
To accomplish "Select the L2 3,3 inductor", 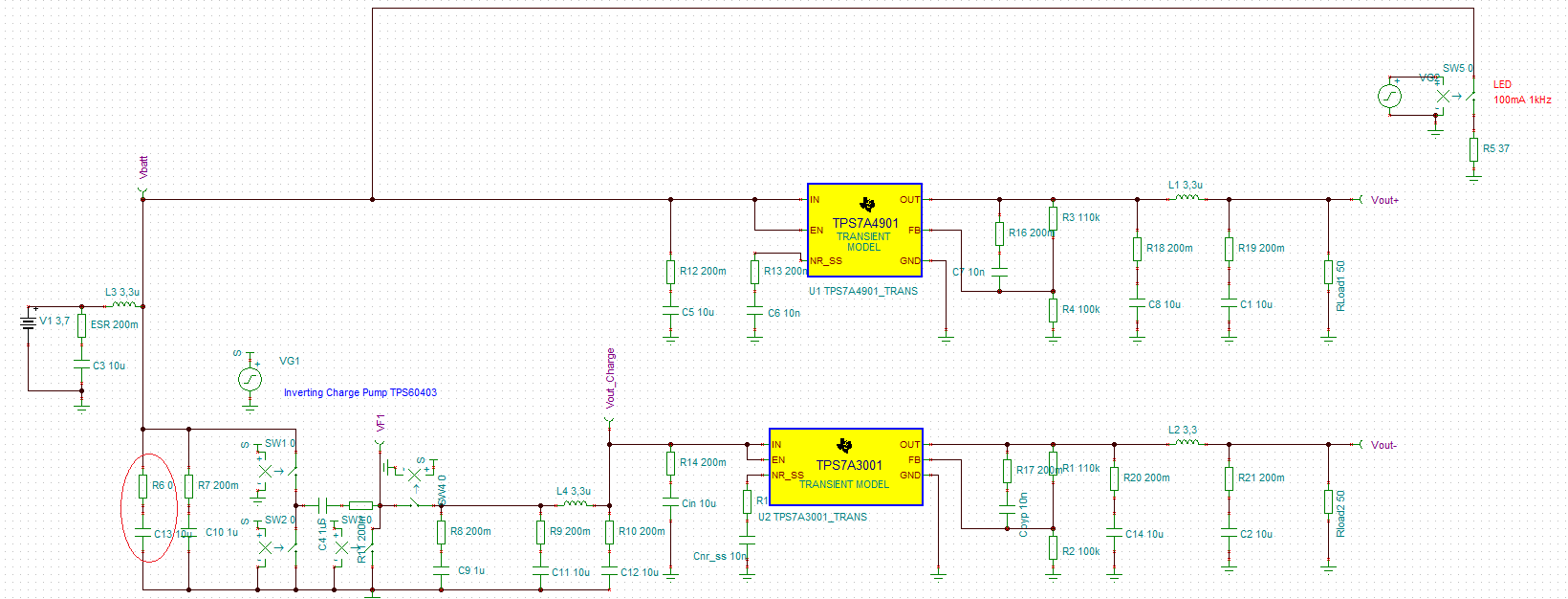I will [x=1187, y=442].
